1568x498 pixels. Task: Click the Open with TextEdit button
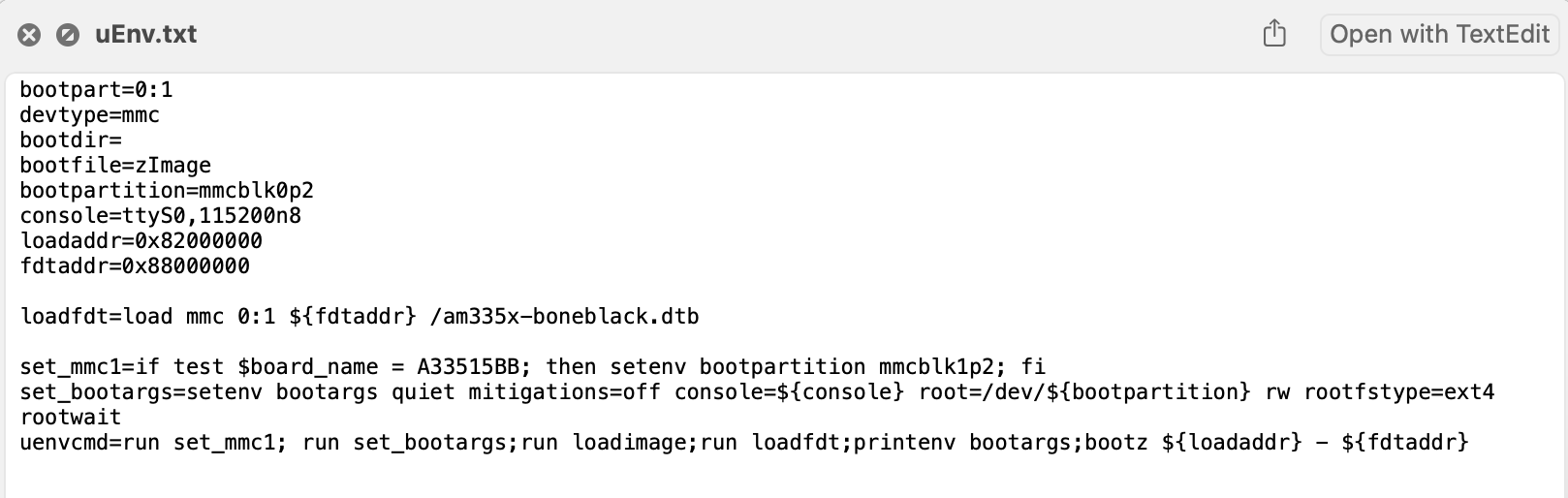tap(1439, 35)
